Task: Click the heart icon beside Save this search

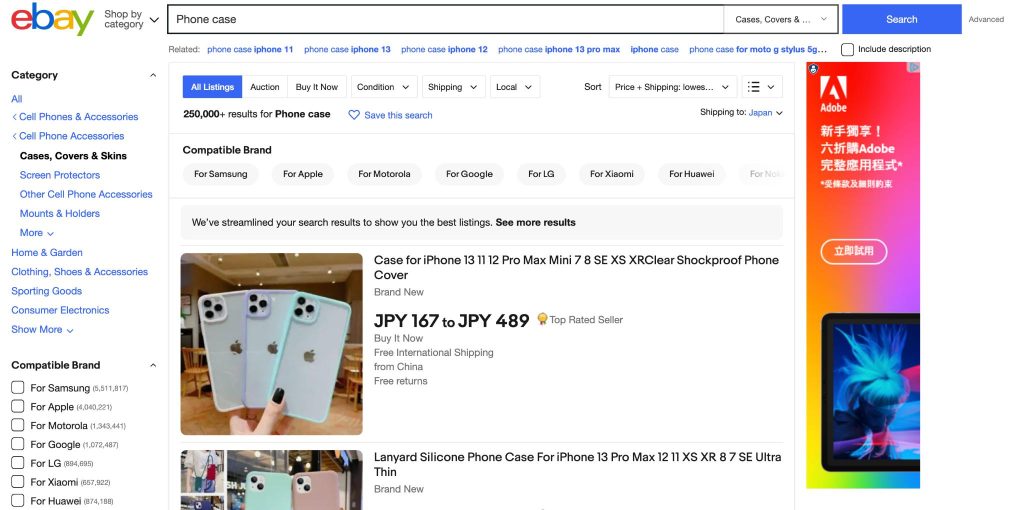Action: point(354,115)
